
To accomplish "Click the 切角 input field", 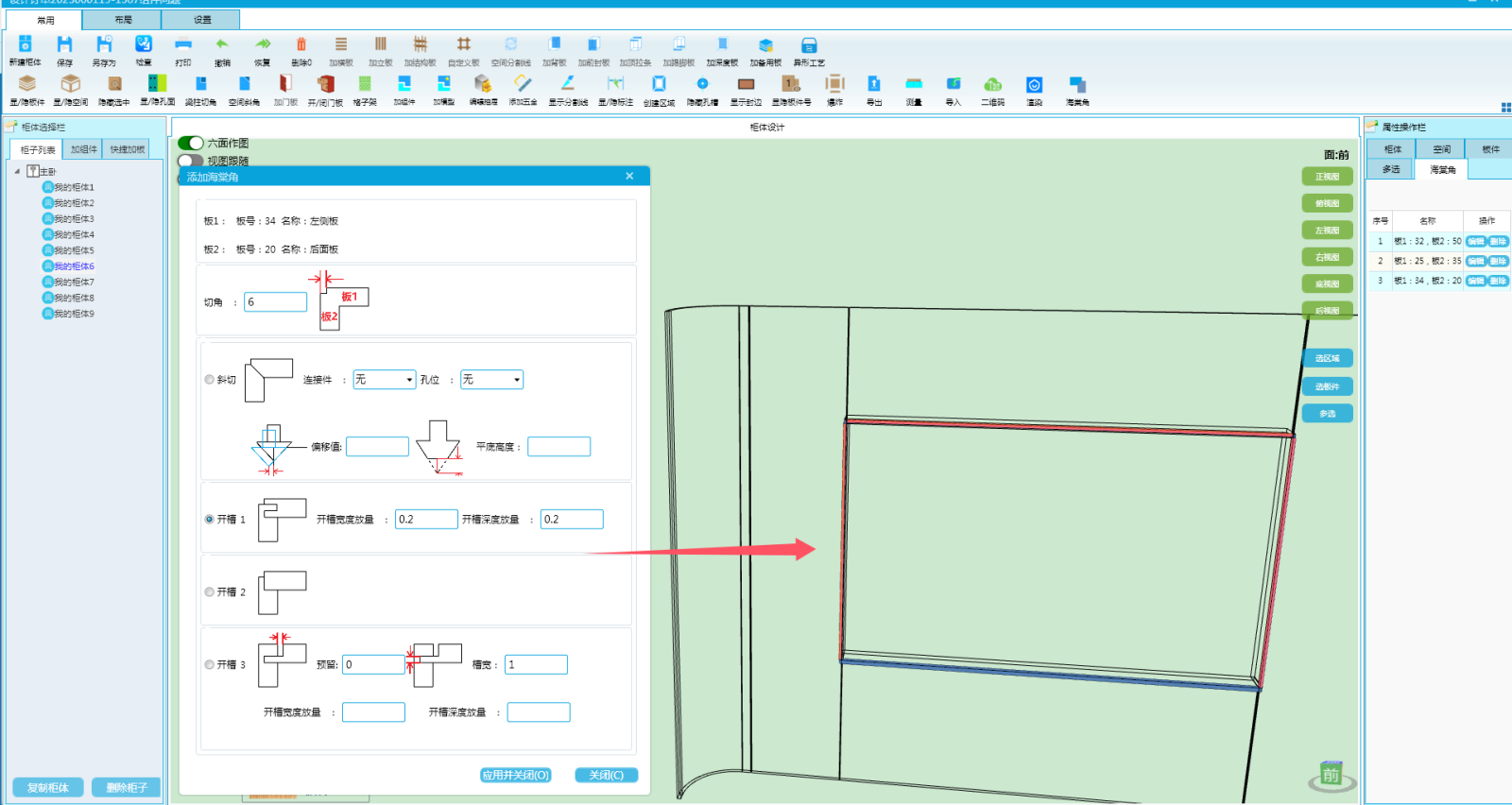I will click(x=276, y=302).
